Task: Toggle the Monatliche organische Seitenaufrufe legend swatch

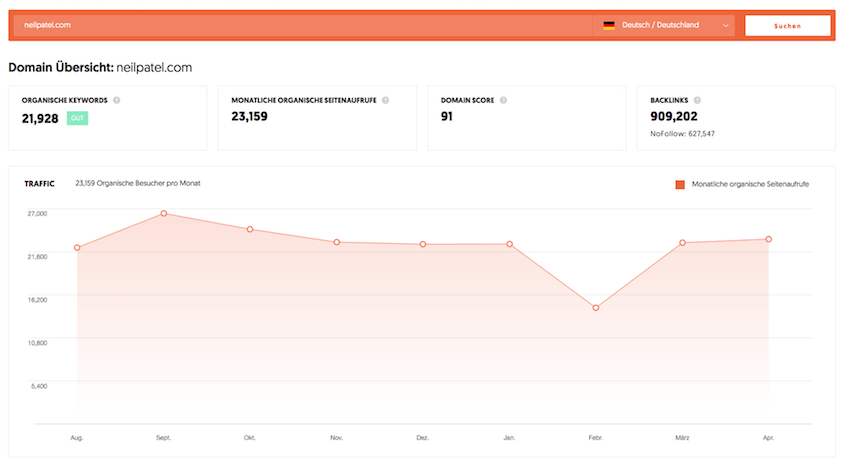Action: (680, 185)
